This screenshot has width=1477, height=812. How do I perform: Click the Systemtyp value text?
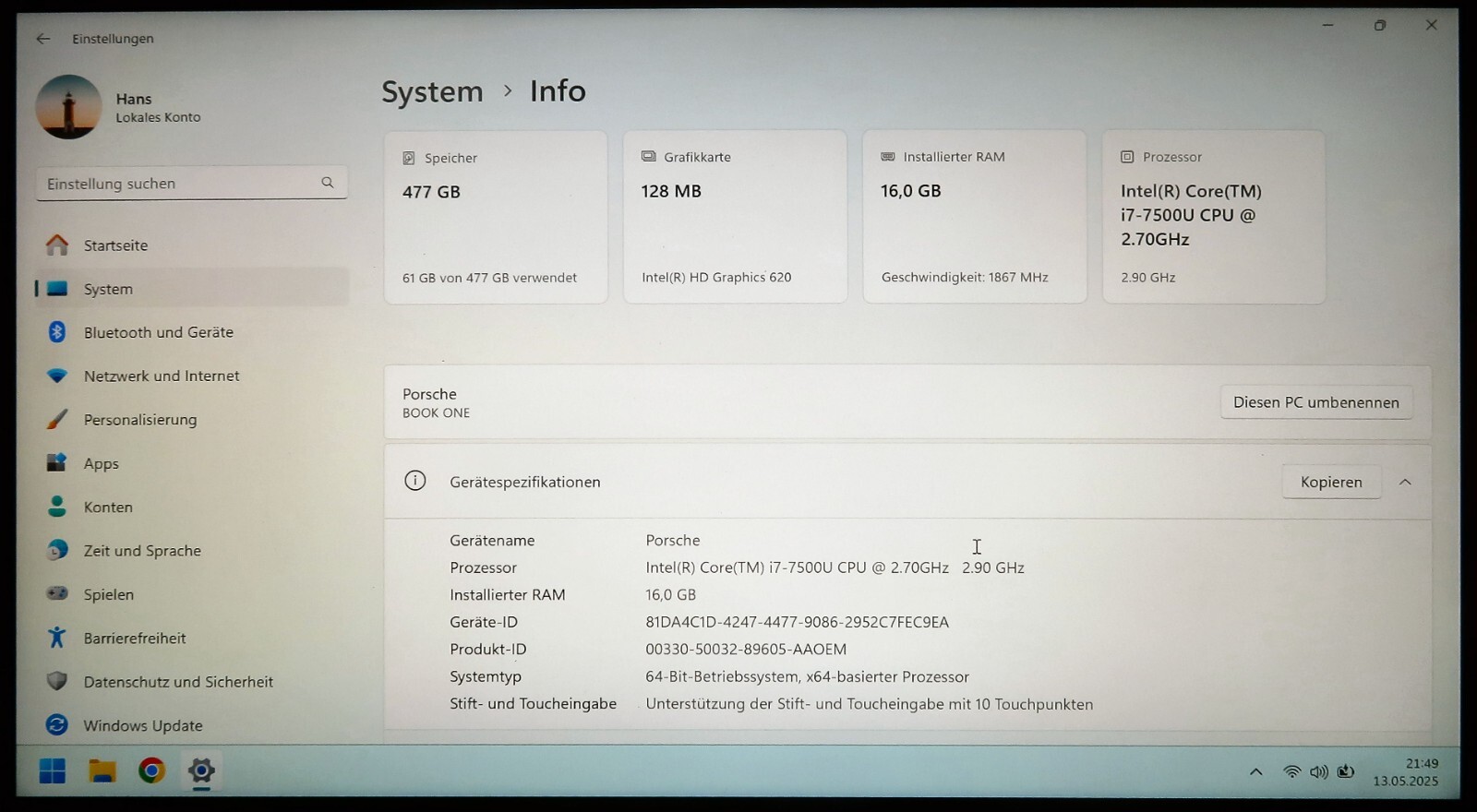tap(807, 676)
